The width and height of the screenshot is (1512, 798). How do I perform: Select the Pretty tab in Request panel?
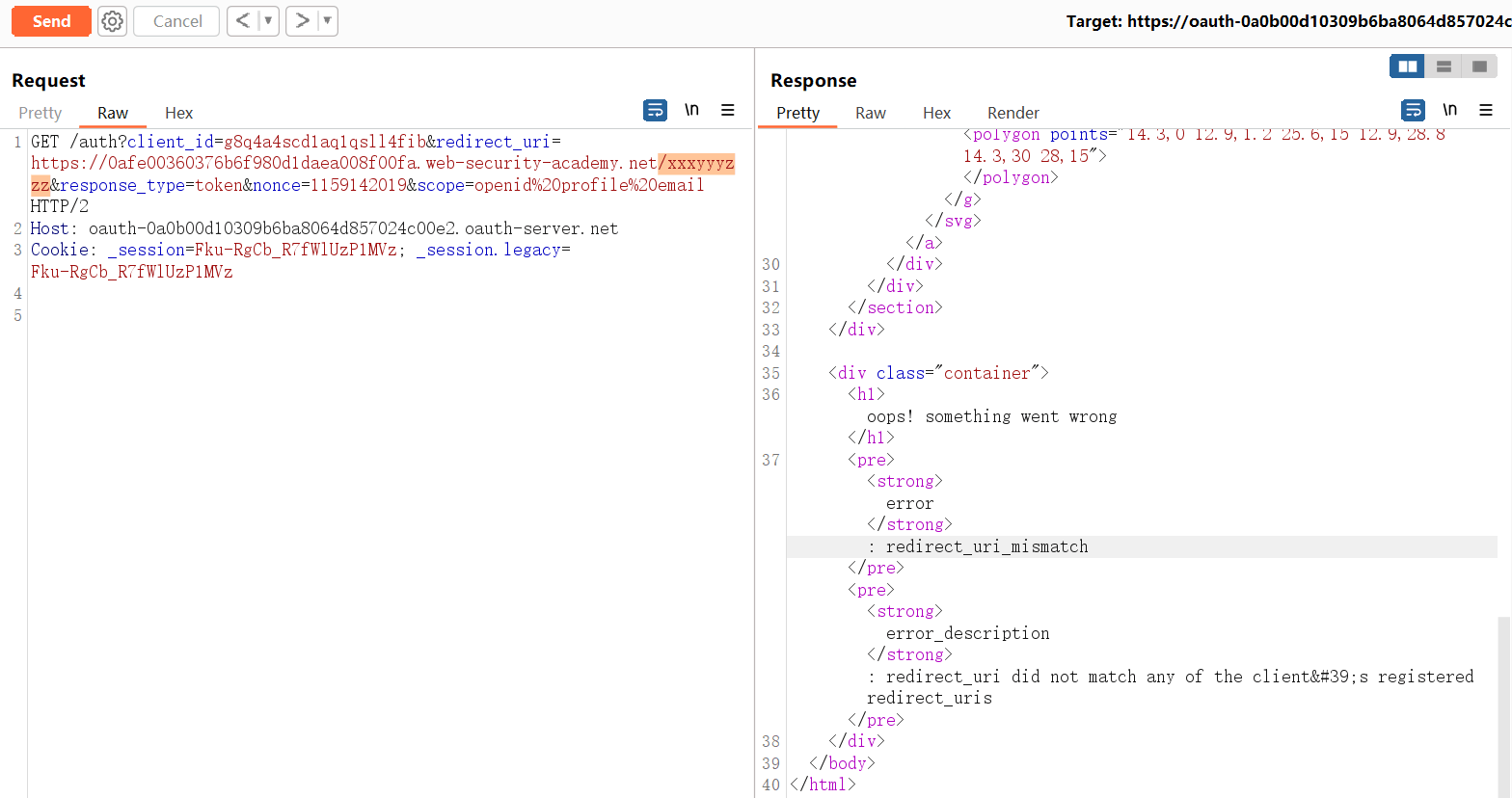(x=40, y=113)
